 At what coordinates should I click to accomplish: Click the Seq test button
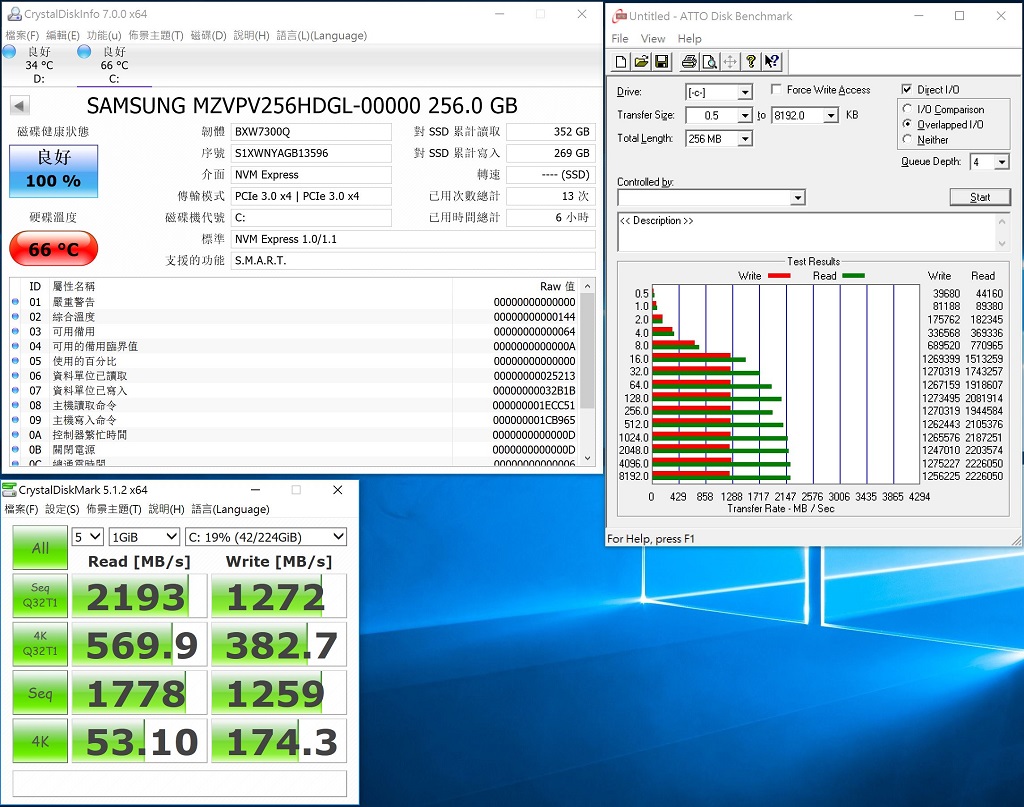40,693
